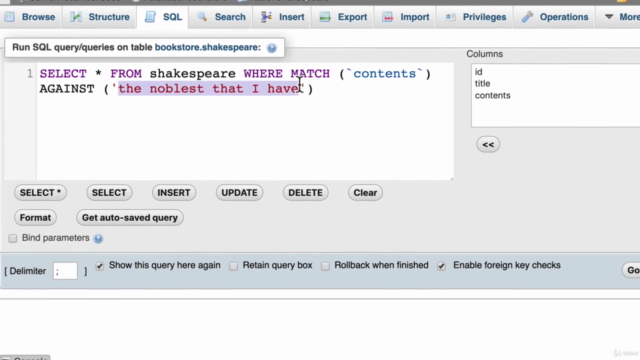
Task: Click the Import icon
Action: tap(387, 17)
